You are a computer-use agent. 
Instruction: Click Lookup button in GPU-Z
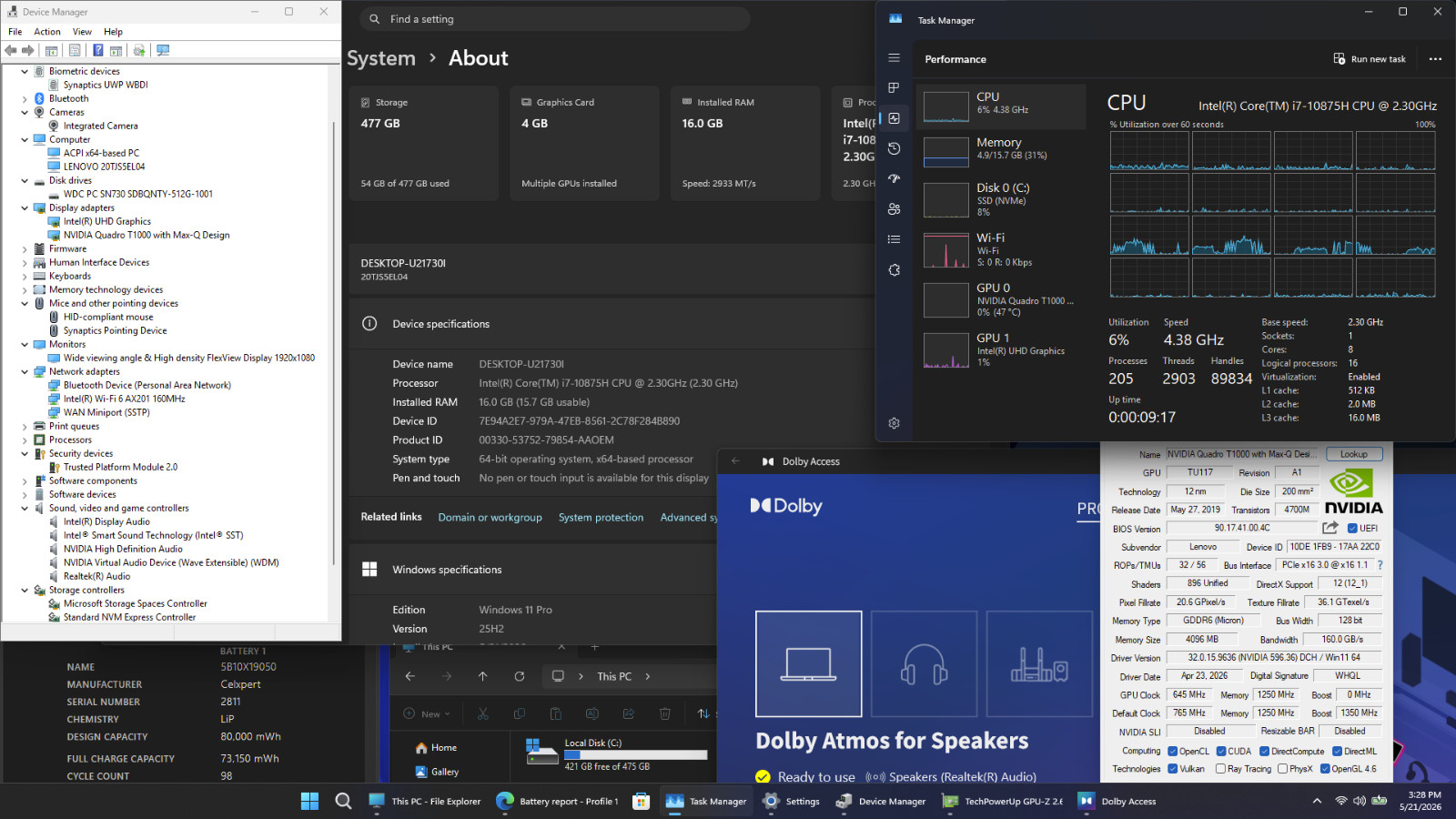point(1353,454)
